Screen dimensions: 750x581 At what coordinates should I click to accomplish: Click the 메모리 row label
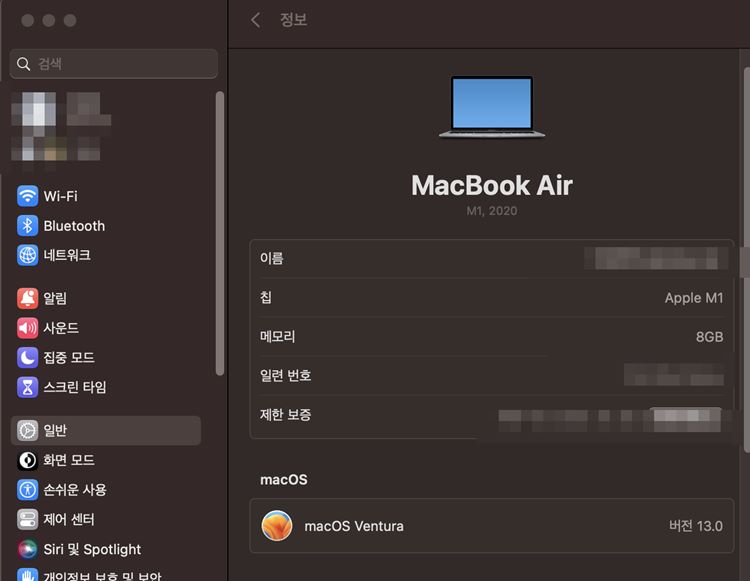[x=277, y=337]
